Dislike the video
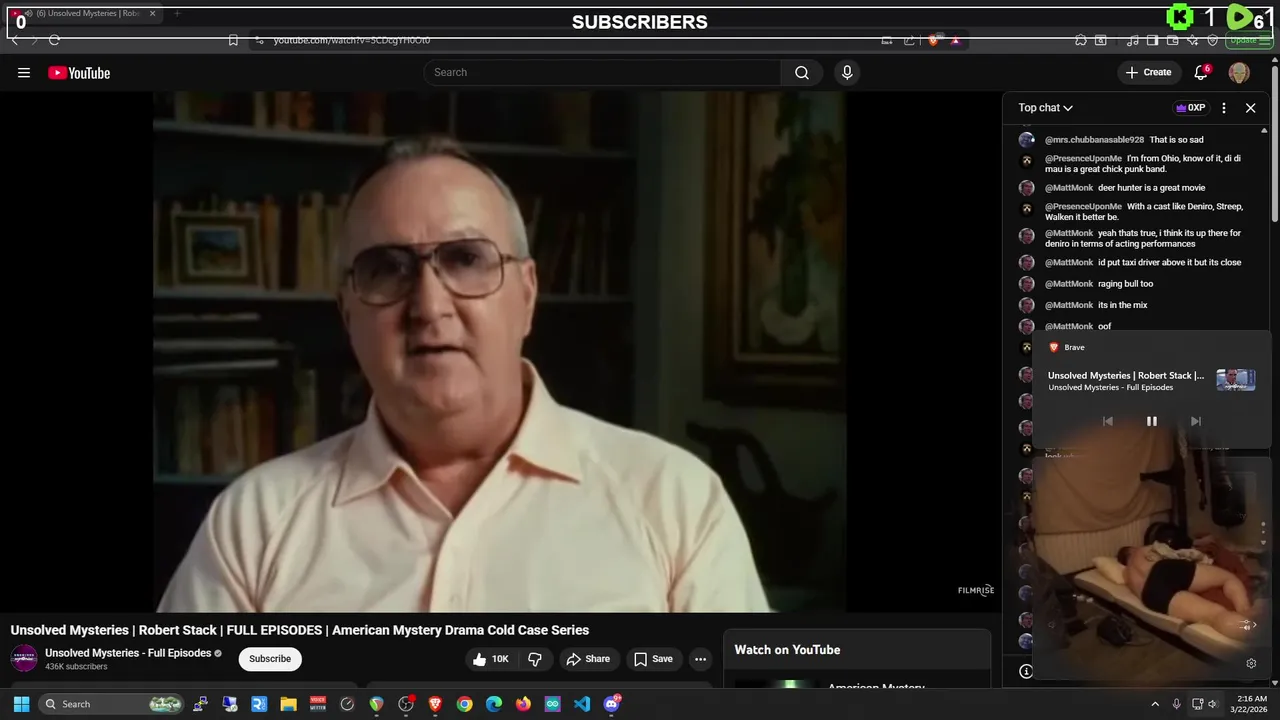 pyautogui.click(x=535, y=659)
